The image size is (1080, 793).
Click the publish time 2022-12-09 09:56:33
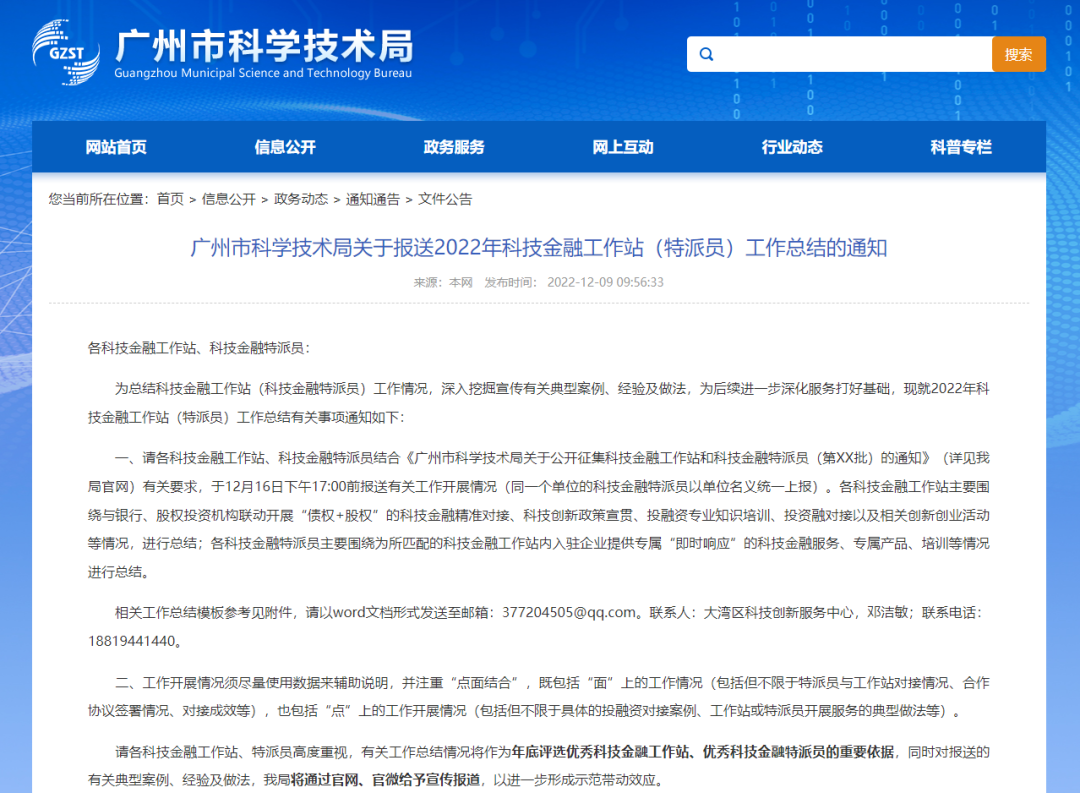605,282
